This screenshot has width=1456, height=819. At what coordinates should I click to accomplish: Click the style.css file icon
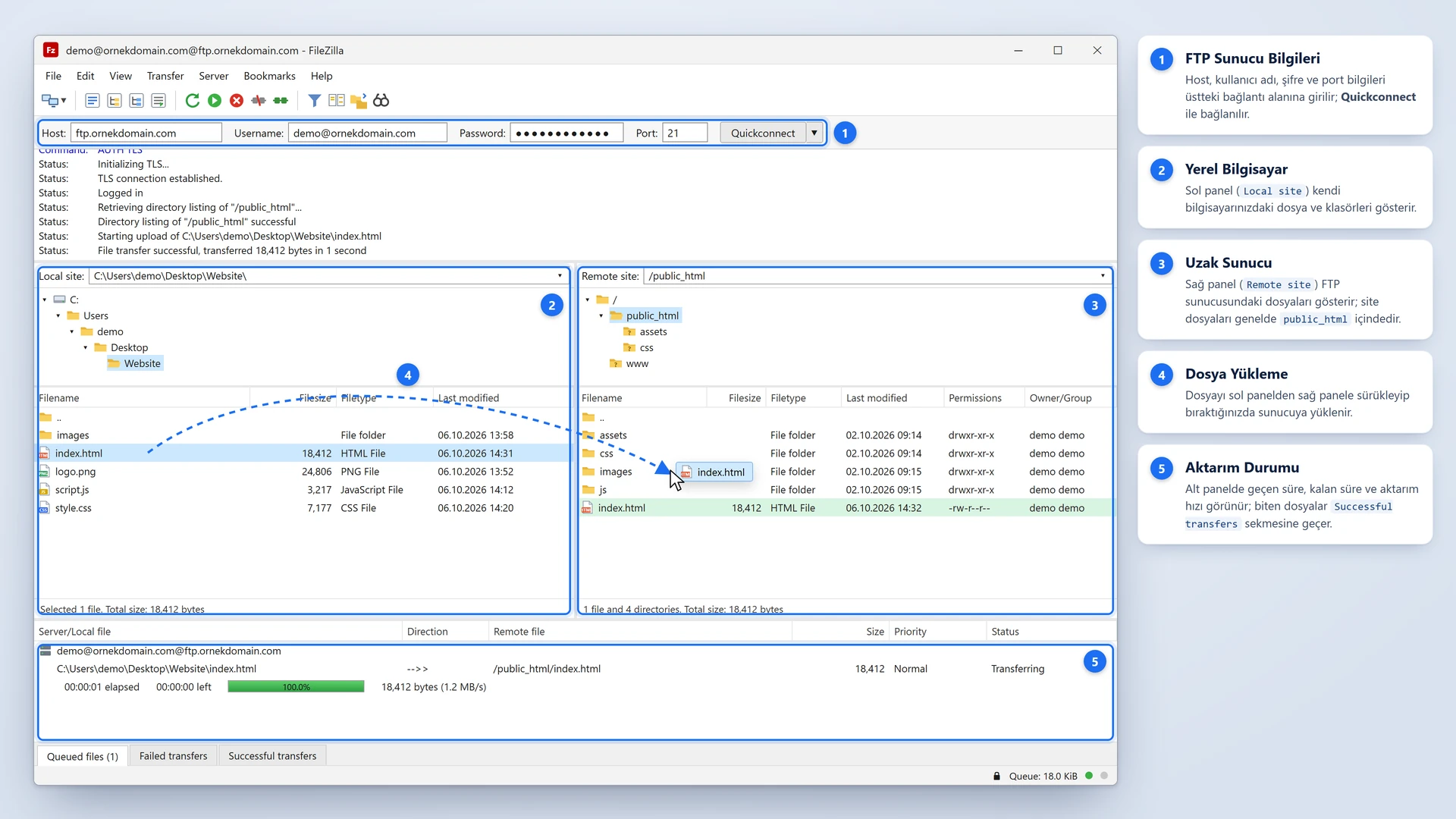coord(45,508)
